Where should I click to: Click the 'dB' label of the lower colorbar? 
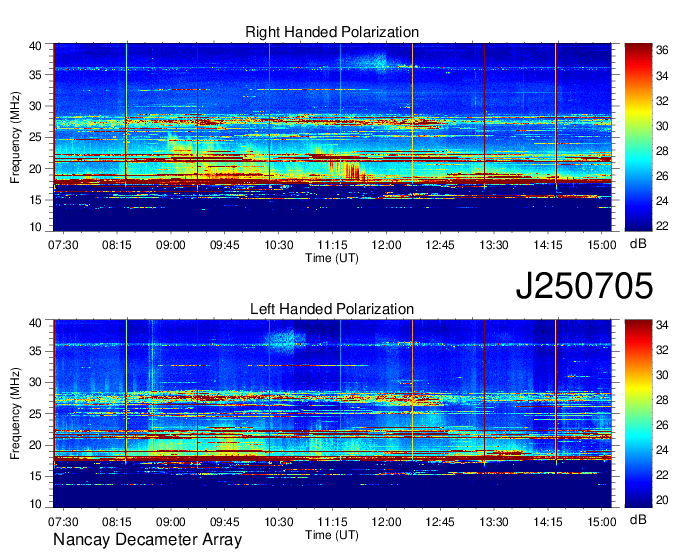coord(638,519)
